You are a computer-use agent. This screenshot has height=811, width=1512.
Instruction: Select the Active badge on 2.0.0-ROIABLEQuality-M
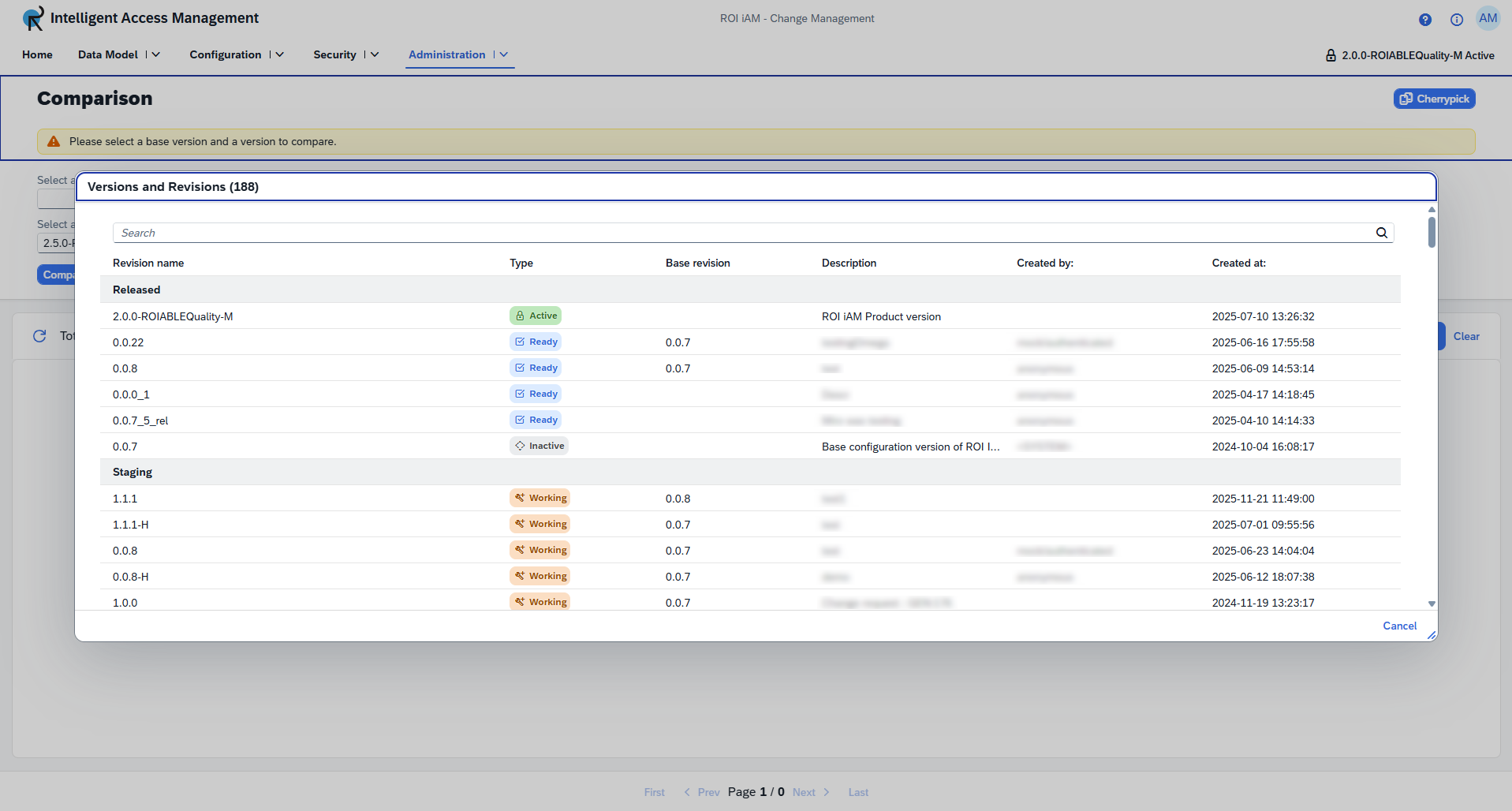click(x=536, y=315)
